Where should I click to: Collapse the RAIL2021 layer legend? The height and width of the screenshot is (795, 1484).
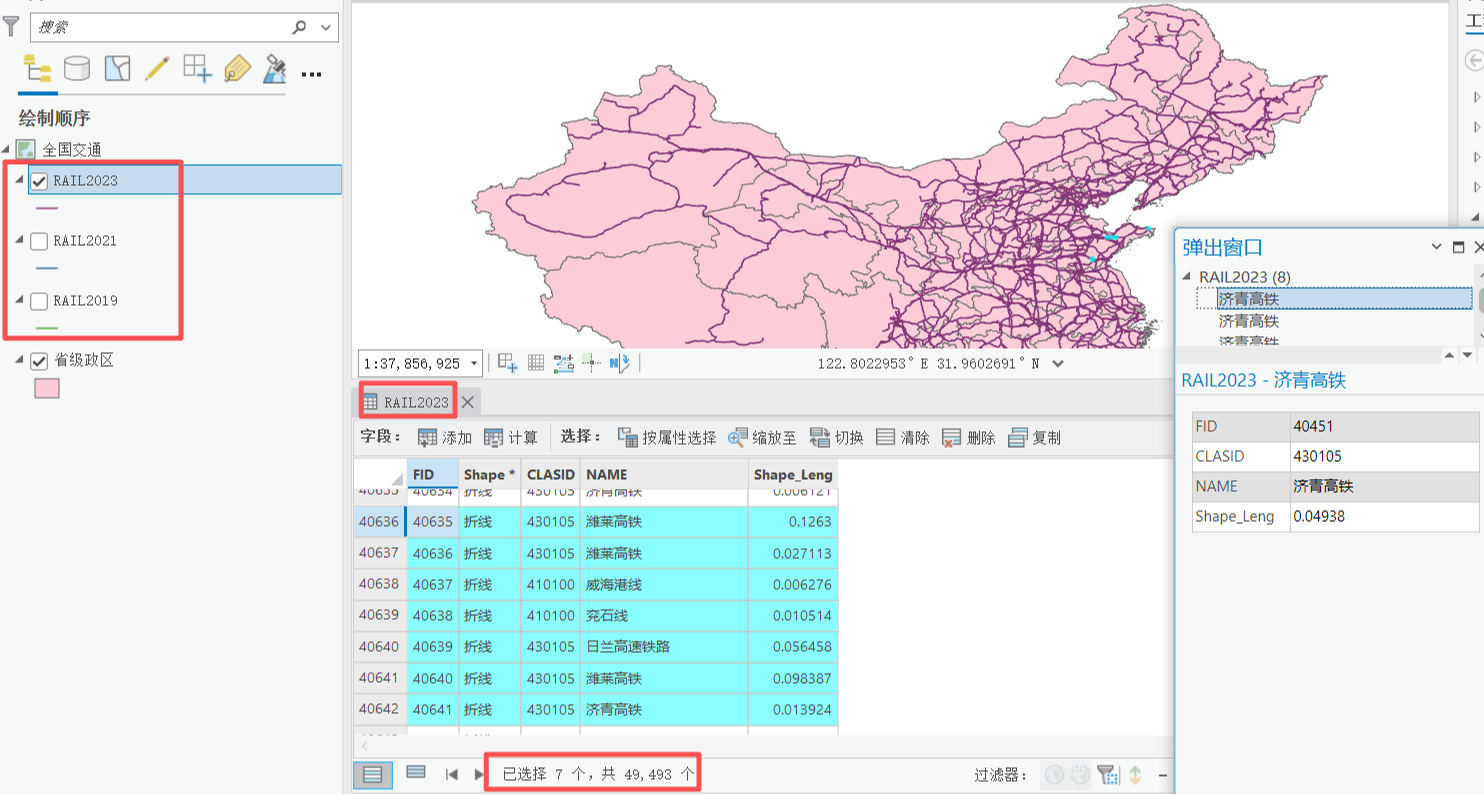(x=19, y=241)
